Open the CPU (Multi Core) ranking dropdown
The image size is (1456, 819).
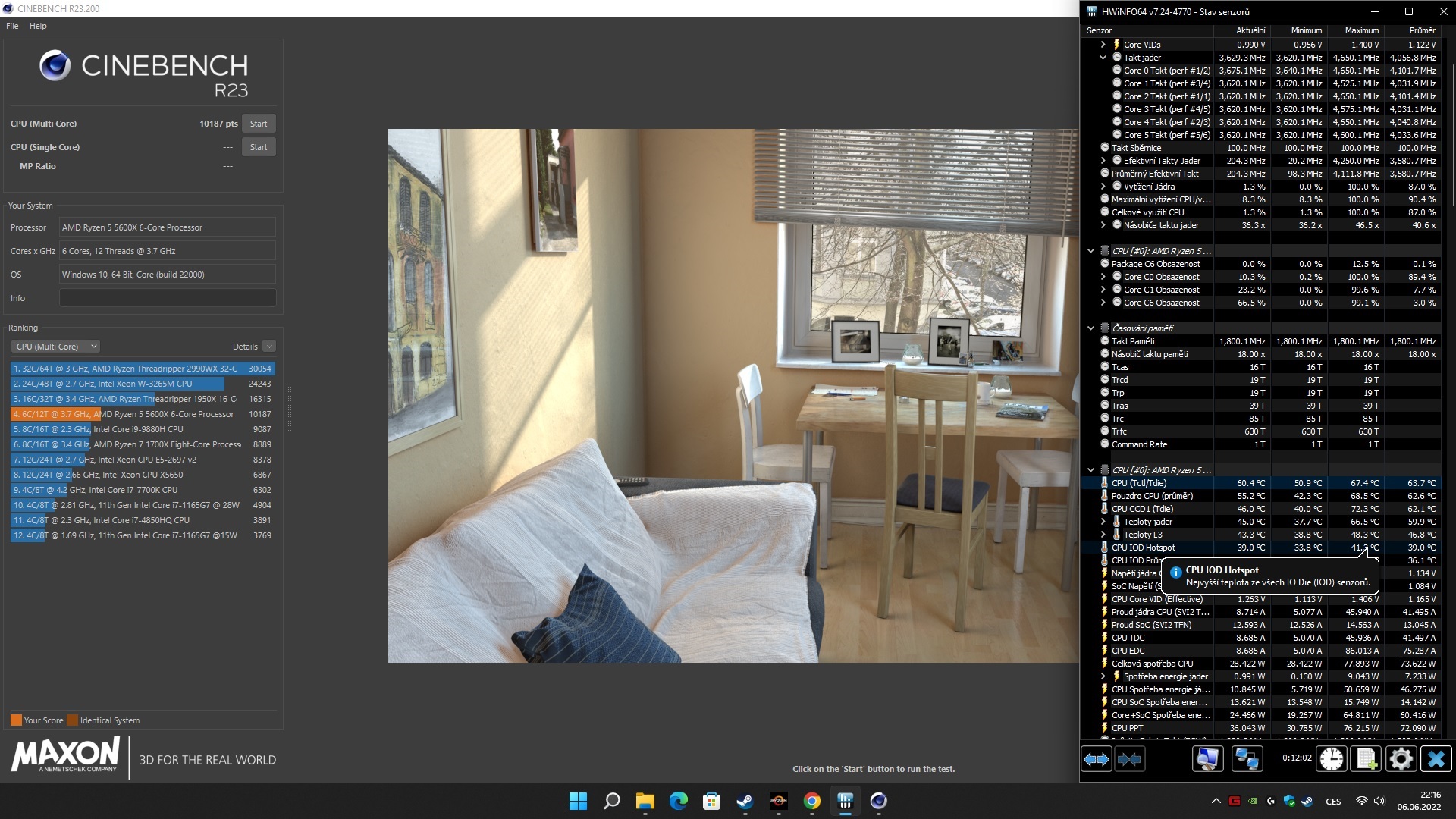(x=55, y=347)
